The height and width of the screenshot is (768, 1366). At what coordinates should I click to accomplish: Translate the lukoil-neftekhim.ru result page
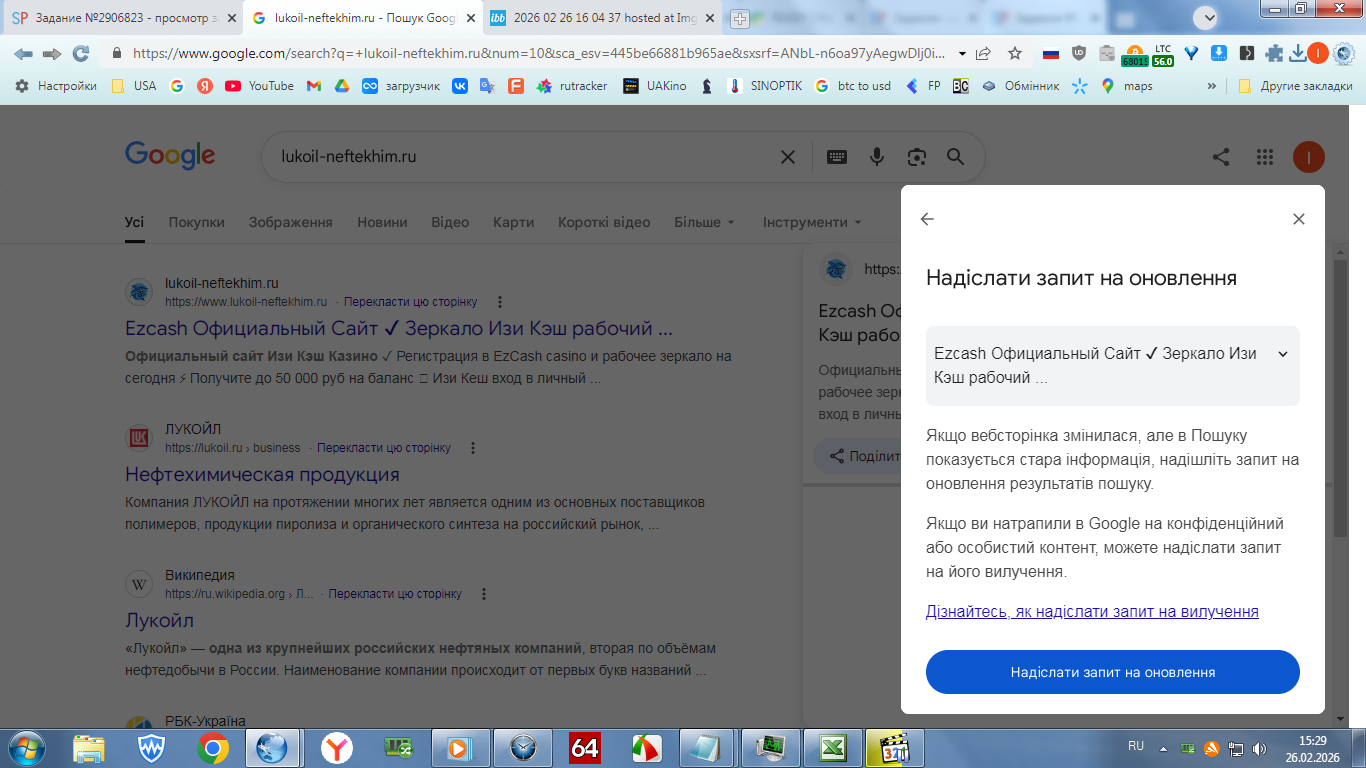[411, 302]
